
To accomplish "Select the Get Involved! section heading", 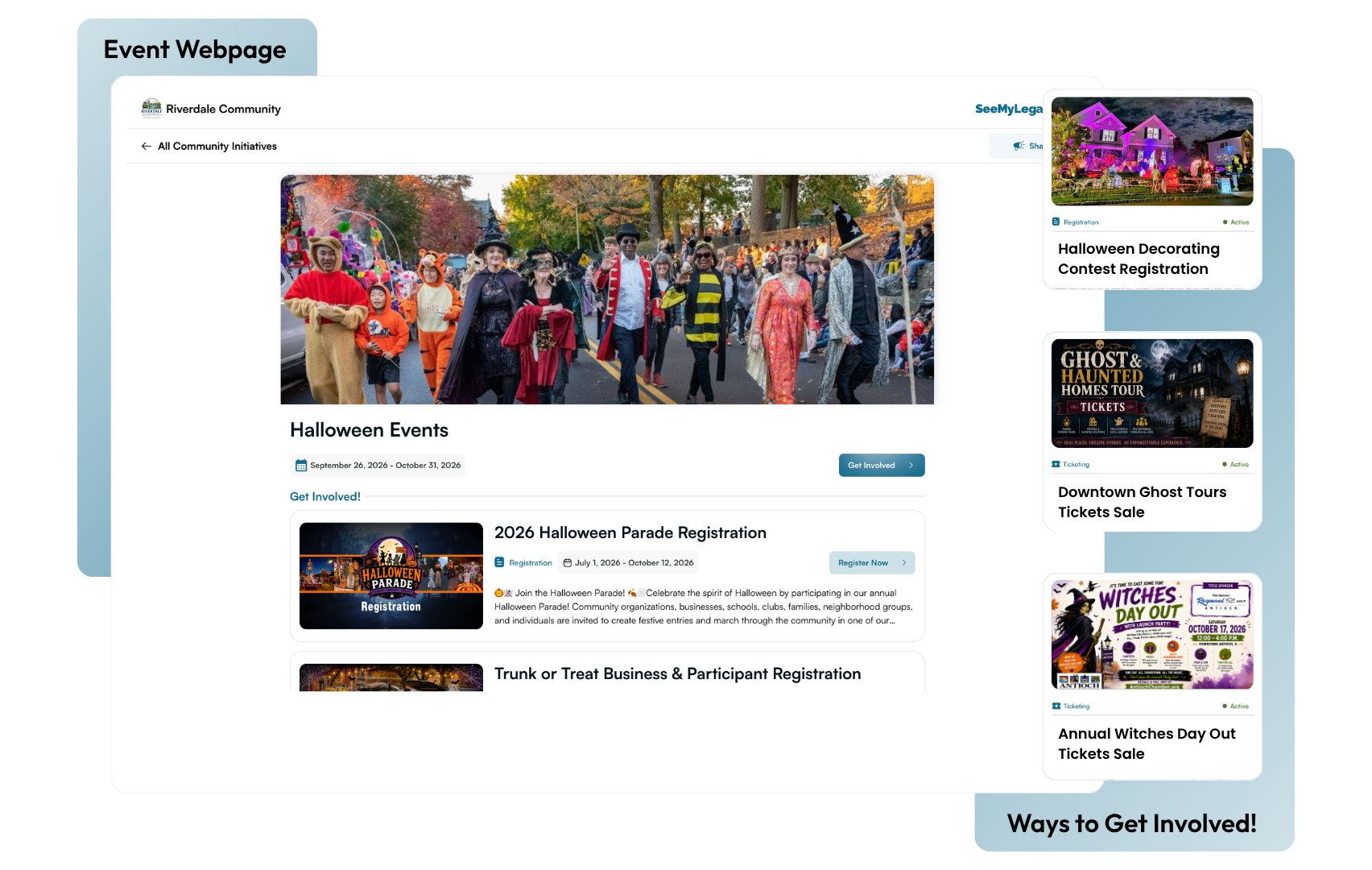I will 325,497.
